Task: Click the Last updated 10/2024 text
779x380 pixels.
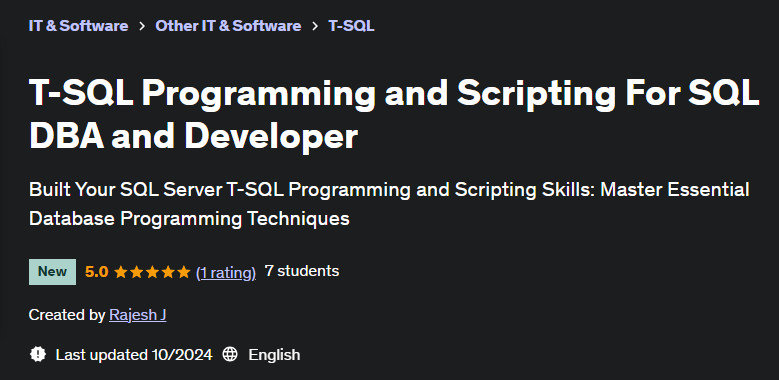Action: click(x=134, y=355)
